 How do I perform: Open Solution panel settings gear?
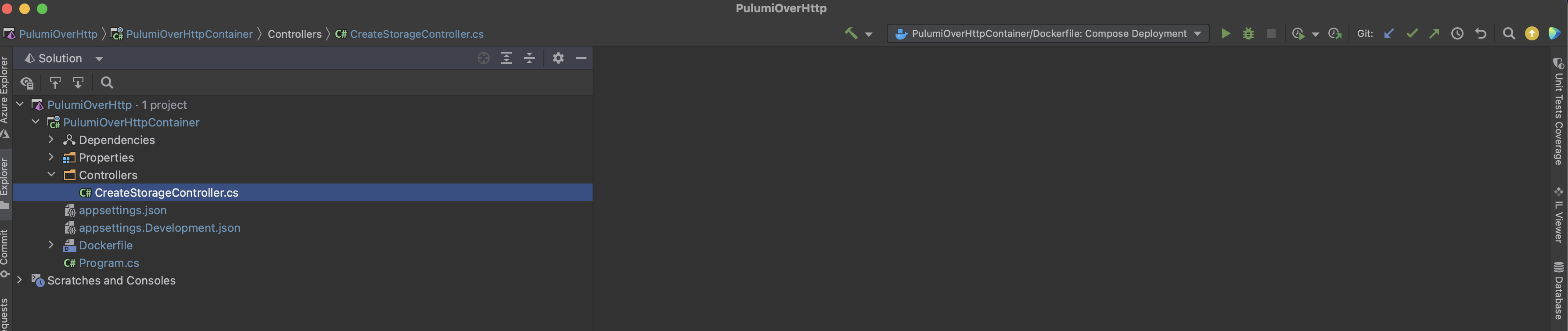pyautogui.click(x=558, y=58)
